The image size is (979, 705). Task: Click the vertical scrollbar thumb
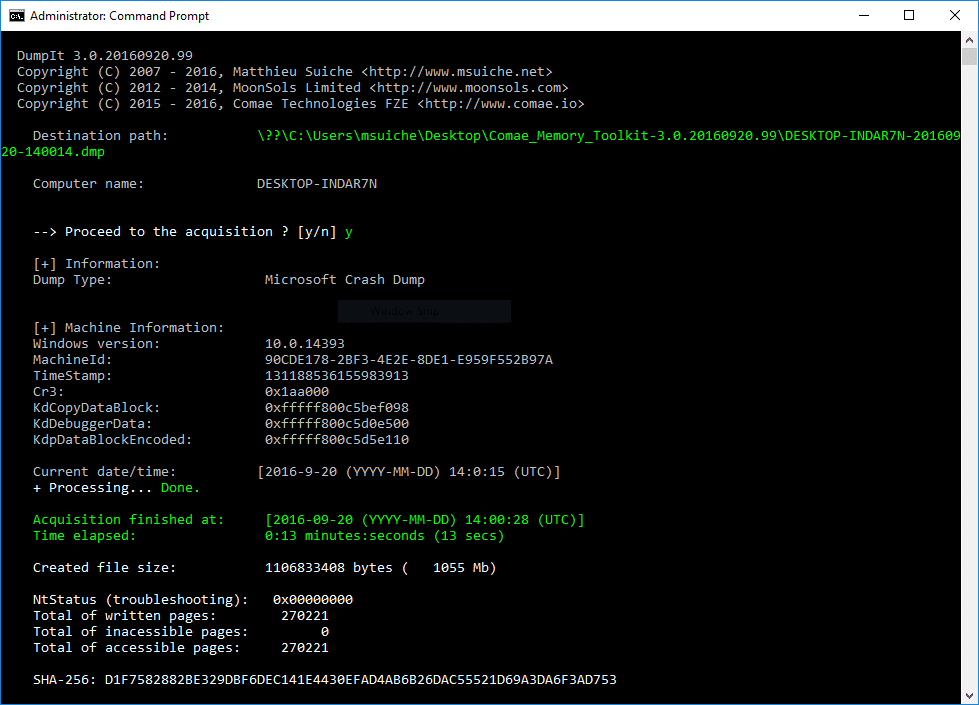pyautogui.click(x=969, y=56)
